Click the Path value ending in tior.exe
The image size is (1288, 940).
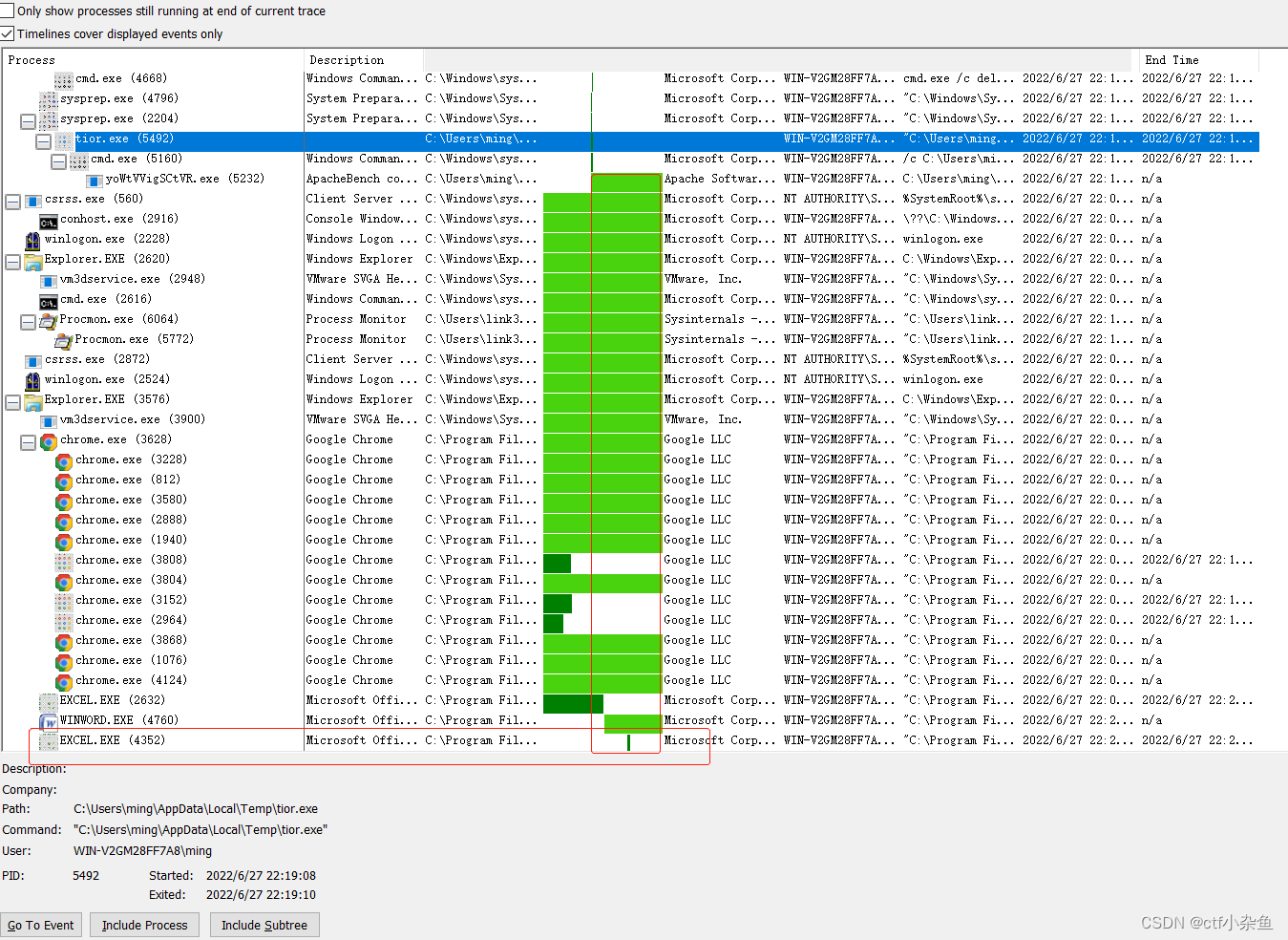pyautogui.click(x=196, y=809)
